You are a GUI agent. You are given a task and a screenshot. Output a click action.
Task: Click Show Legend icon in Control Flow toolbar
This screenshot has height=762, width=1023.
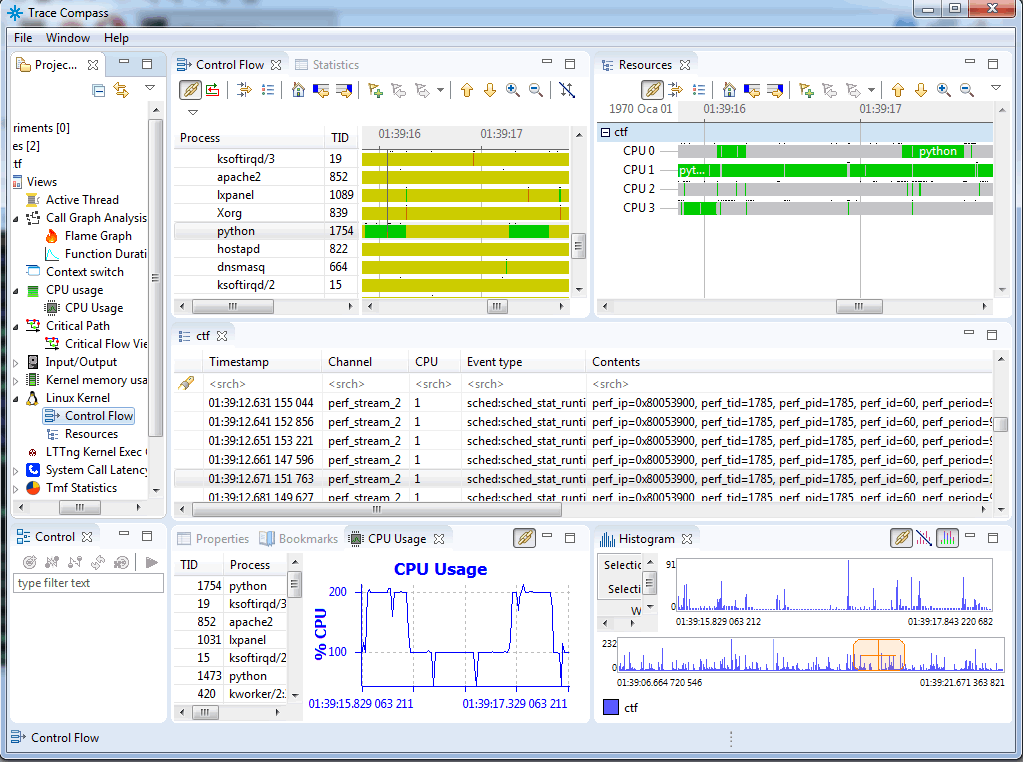click(x=268, y=90)
